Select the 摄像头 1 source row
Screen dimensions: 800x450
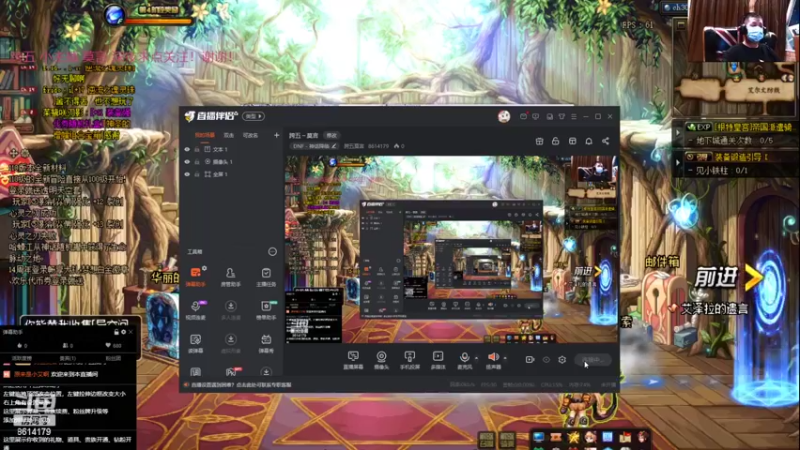(231, 162)
